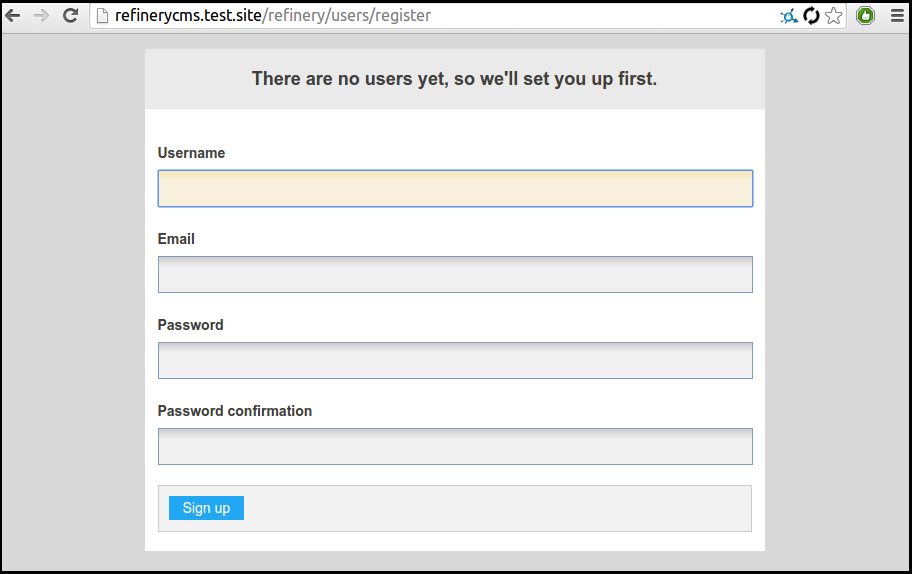912x574 pixels.
Task: Click into the Username input field
Action: (x=455, y=189)
